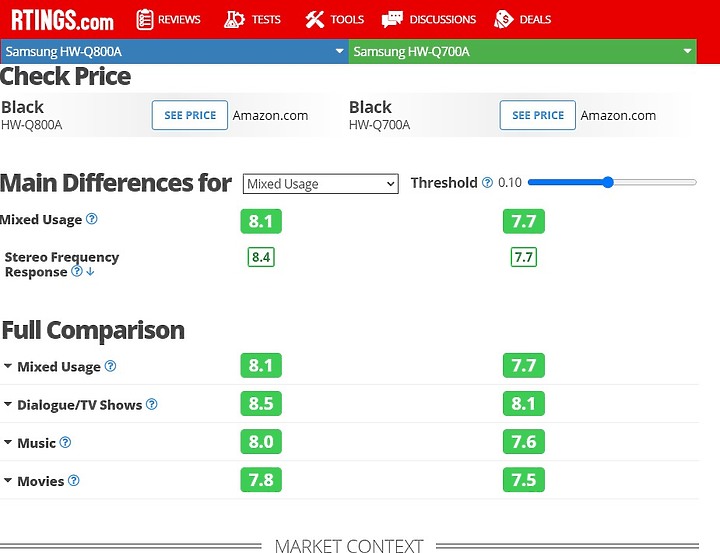The width and height of the screenshot is (720, 553).
Task: Click the 7.5 Movies score
Action: pyautogui.click(x=523, y=480)
